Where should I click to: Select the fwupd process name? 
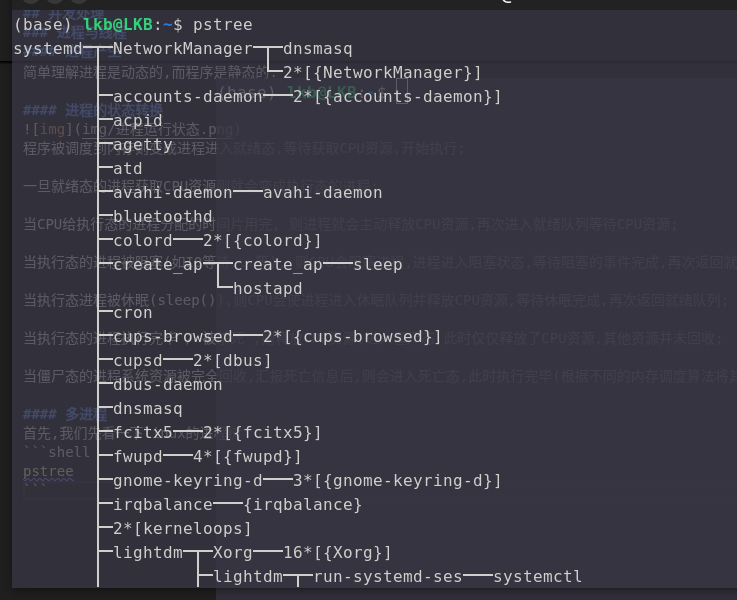[138, 457]
